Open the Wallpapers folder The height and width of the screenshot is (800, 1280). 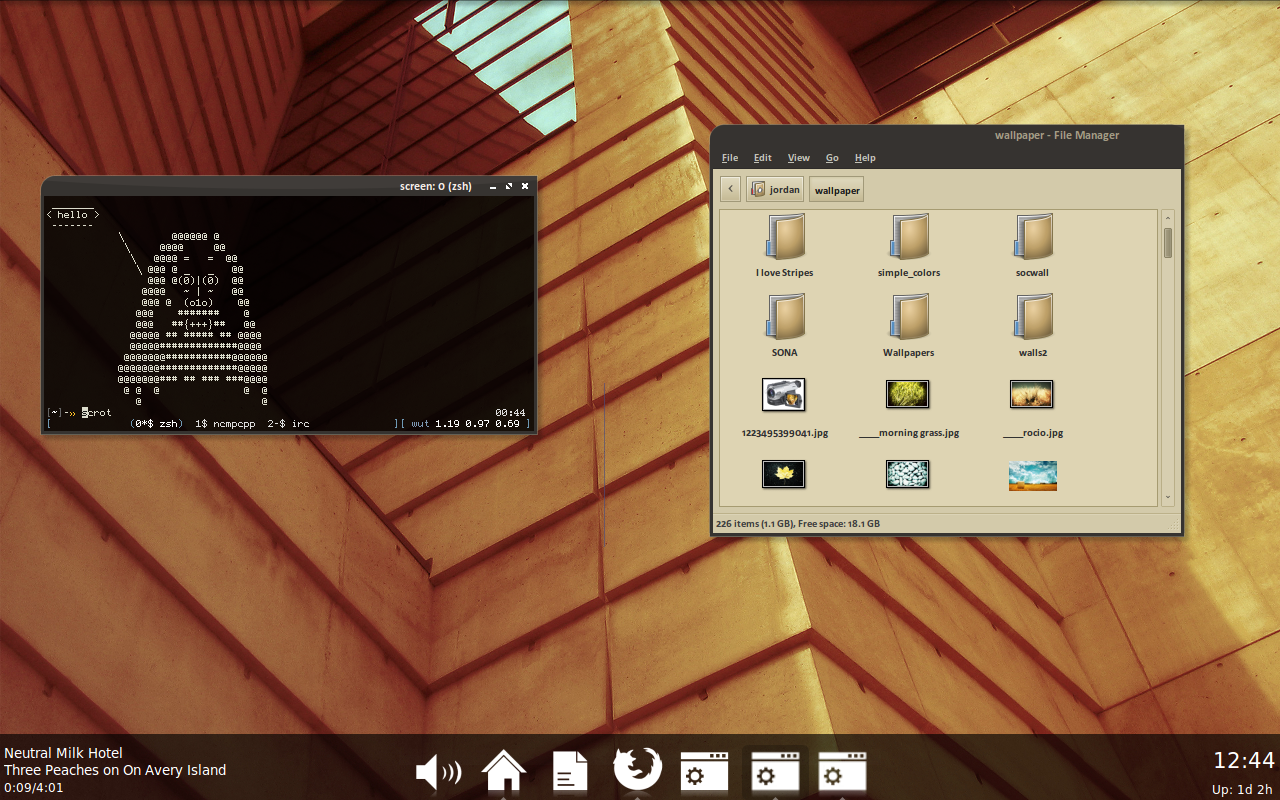(909, 320)
